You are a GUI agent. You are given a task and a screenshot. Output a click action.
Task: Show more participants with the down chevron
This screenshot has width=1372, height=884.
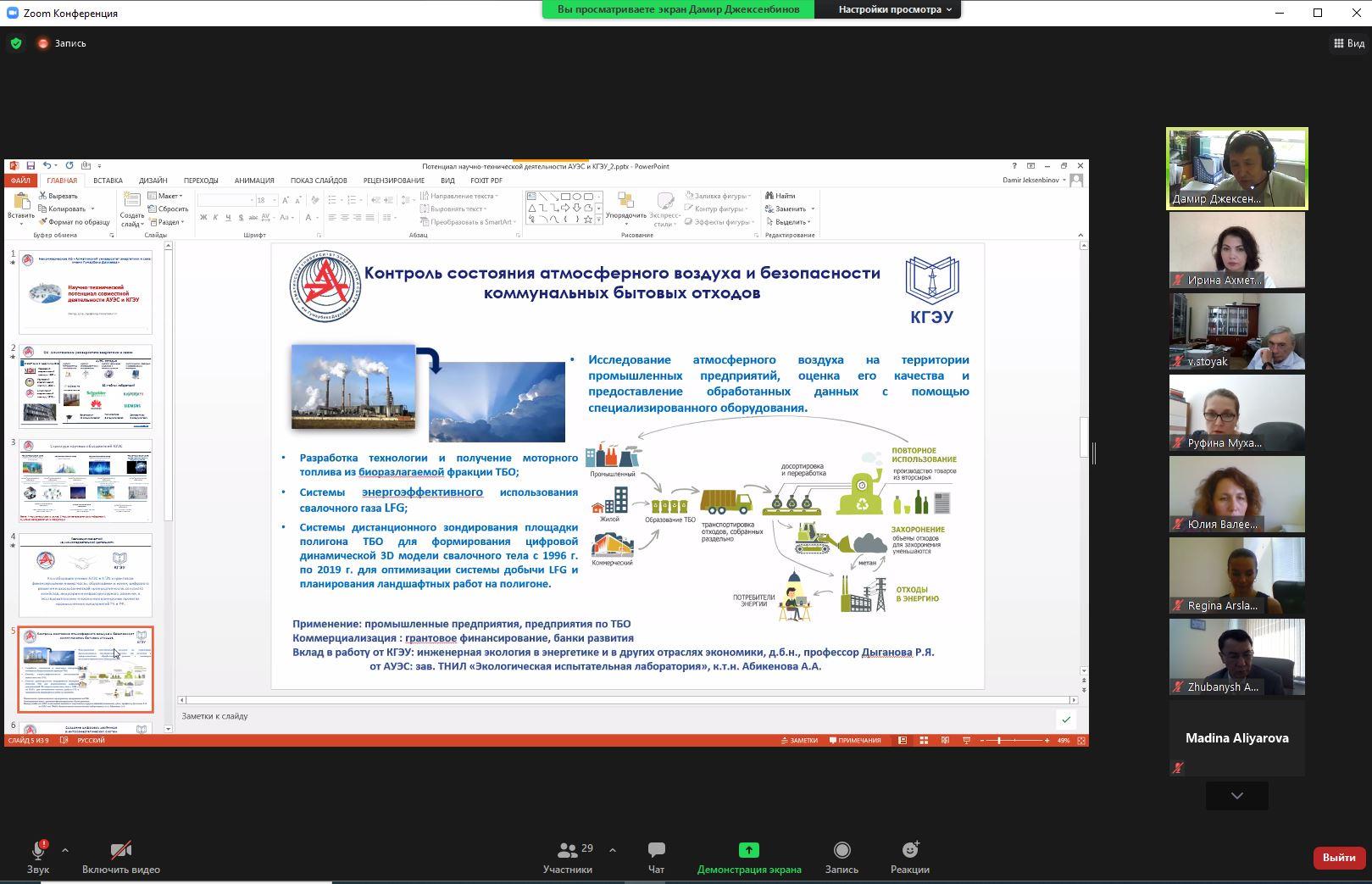(x=1236, y=796)
